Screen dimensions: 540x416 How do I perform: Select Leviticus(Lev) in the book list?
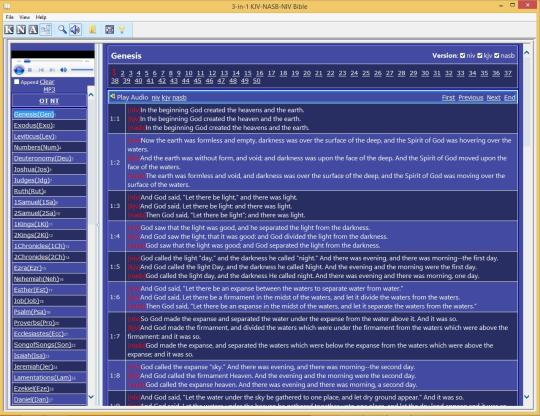(x=34, y=136)
